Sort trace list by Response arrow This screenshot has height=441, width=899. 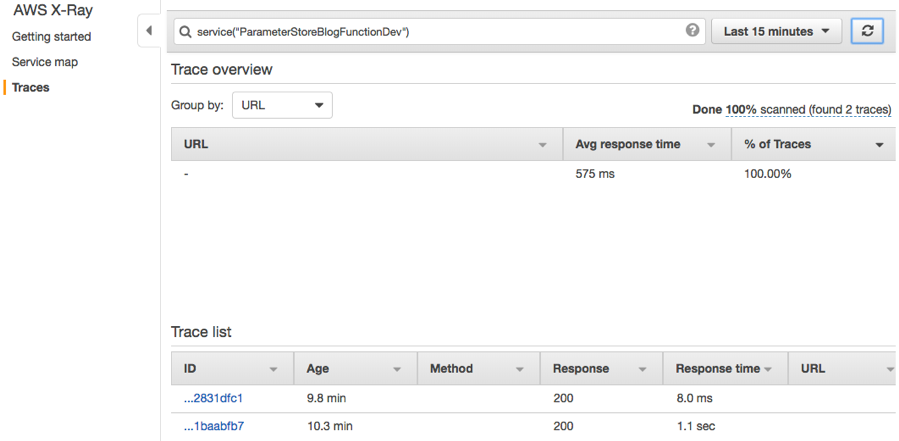[x=642, y=369]
